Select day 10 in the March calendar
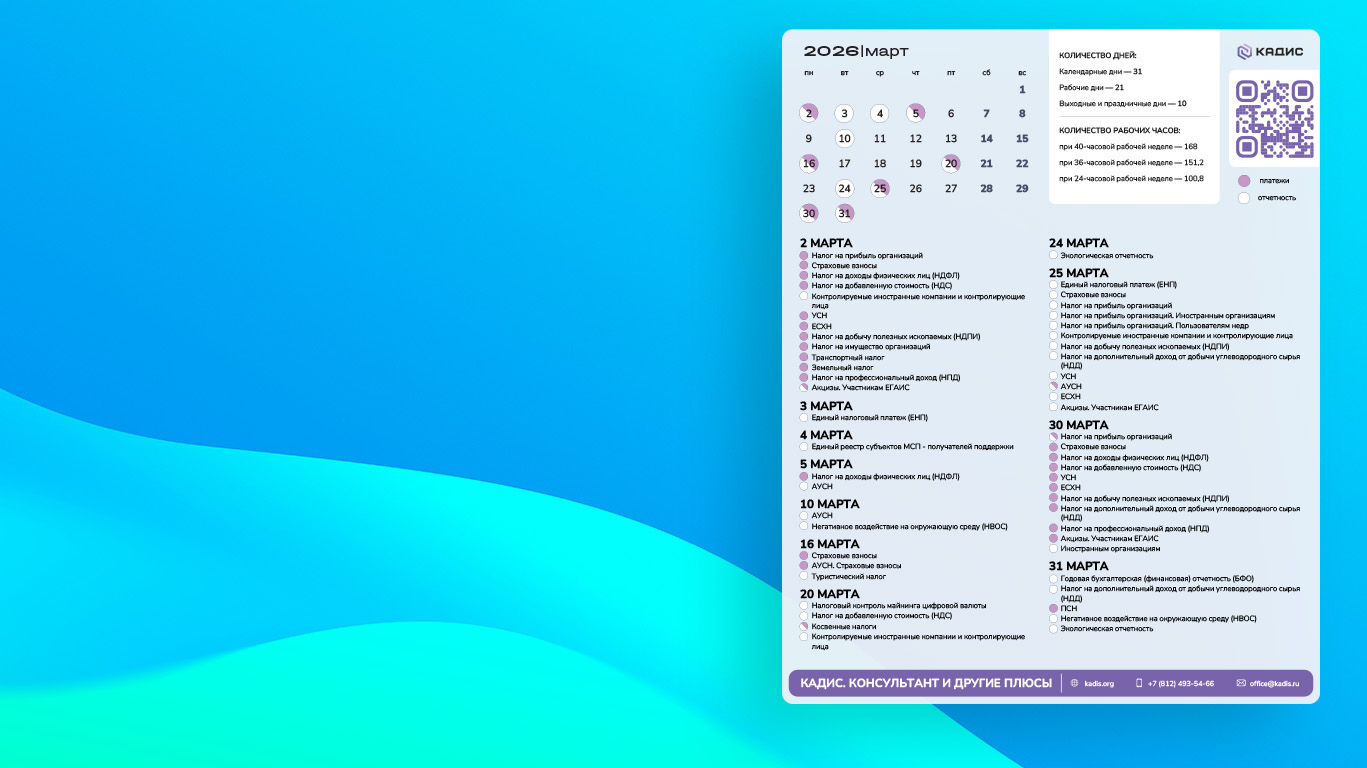 point(844,139)
